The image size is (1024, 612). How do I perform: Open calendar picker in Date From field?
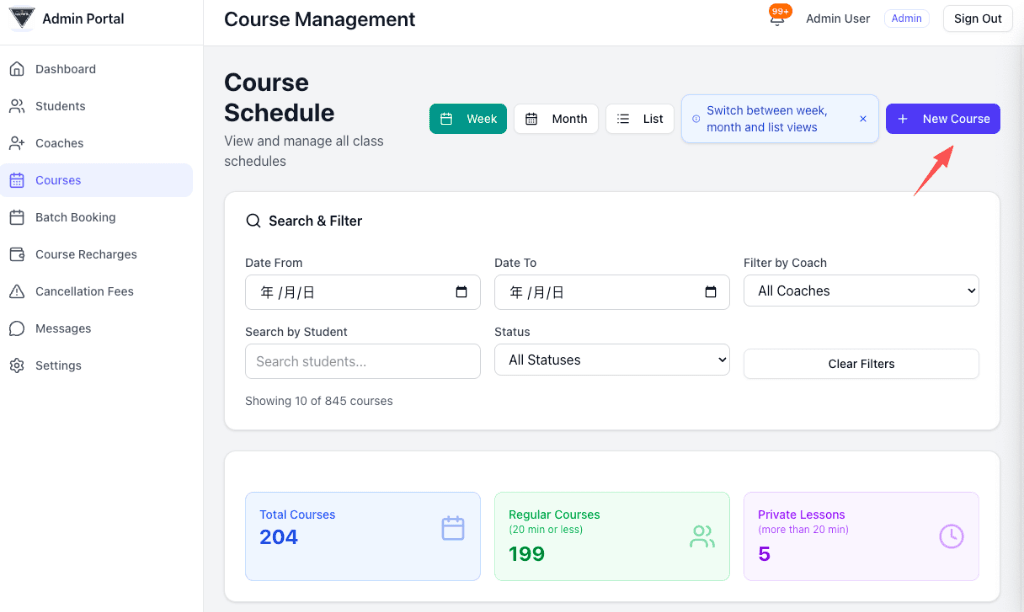click(461, 292)
